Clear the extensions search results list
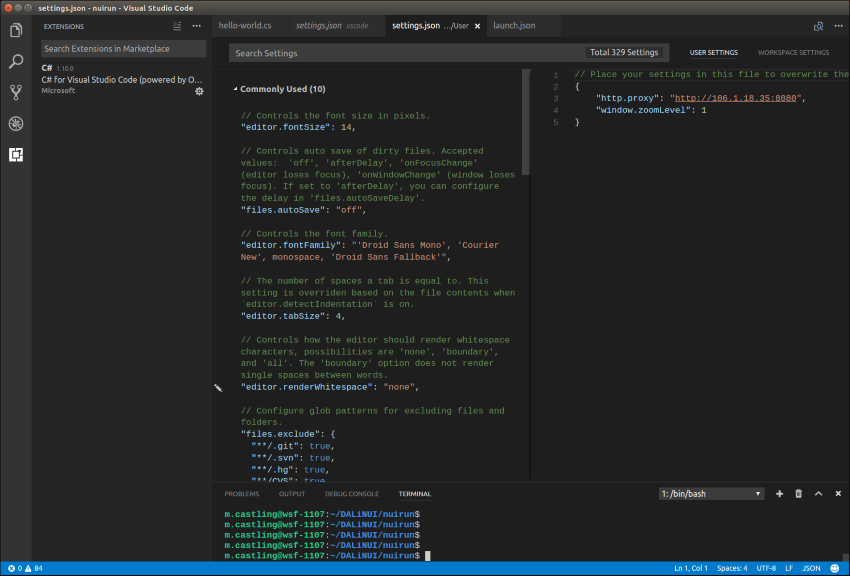 [177, 26]
